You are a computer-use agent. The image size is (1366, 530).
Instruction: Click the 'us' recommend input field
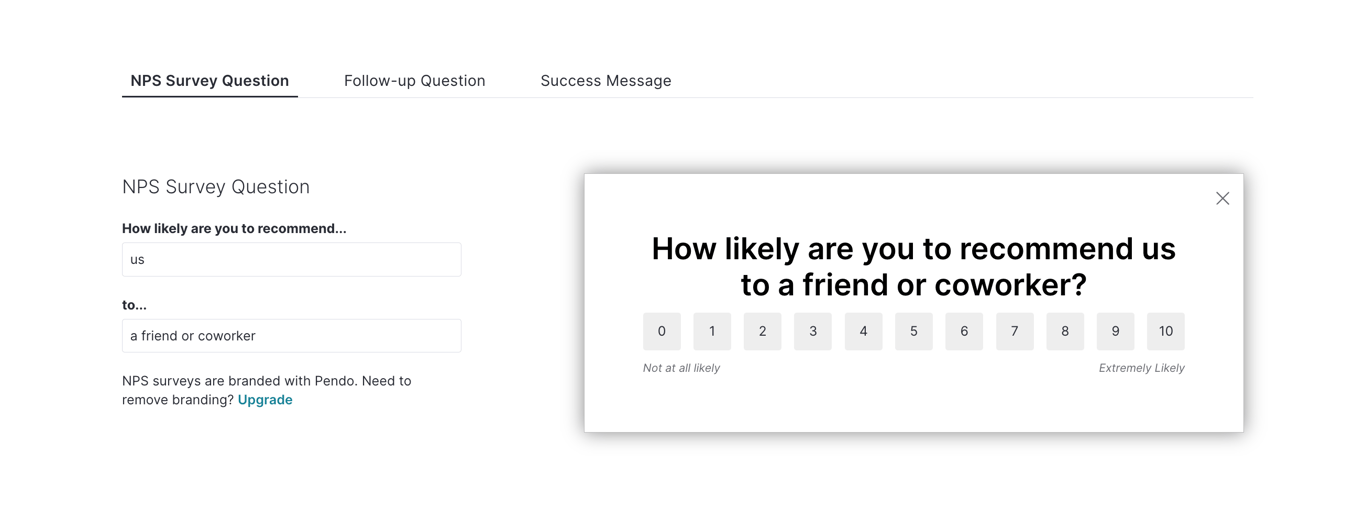(291, 260)
